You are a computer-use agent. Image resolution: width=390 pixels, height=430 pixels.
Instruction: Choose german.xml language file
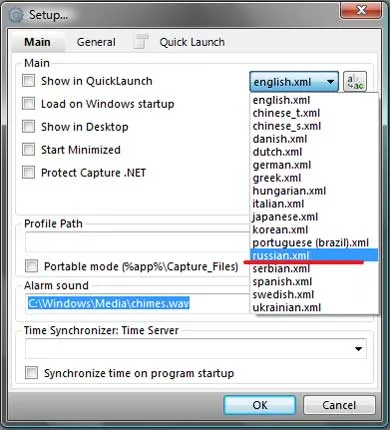coord(314,165)
